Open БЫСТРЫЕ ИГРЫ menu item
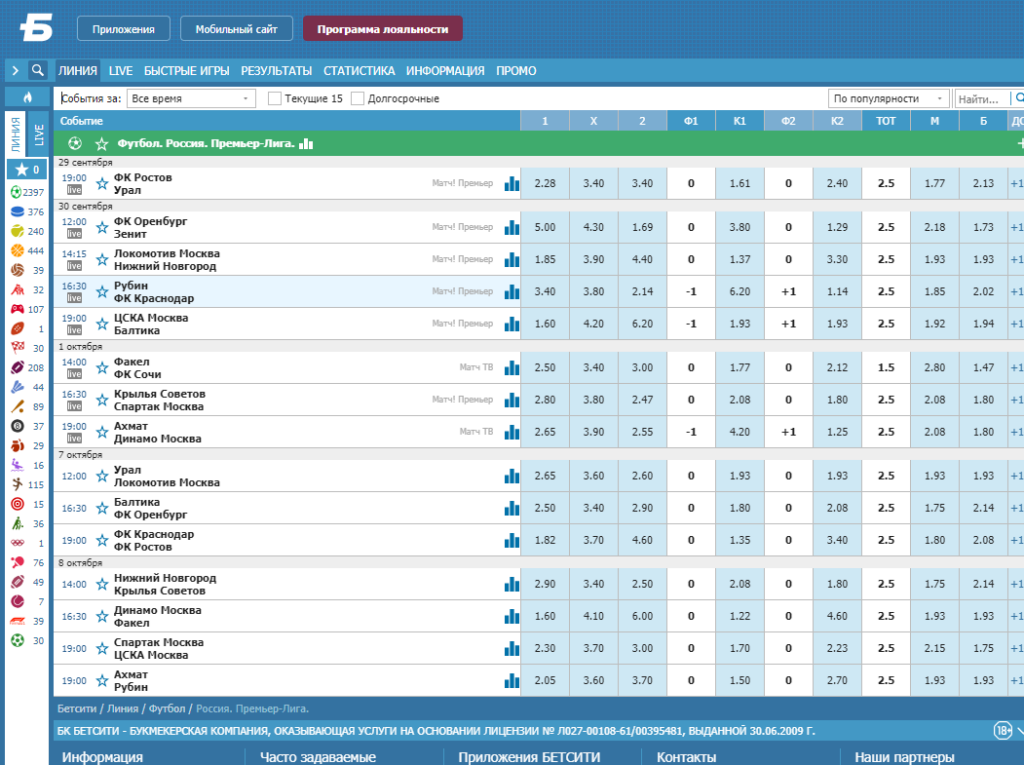 (x=187, y=71)
